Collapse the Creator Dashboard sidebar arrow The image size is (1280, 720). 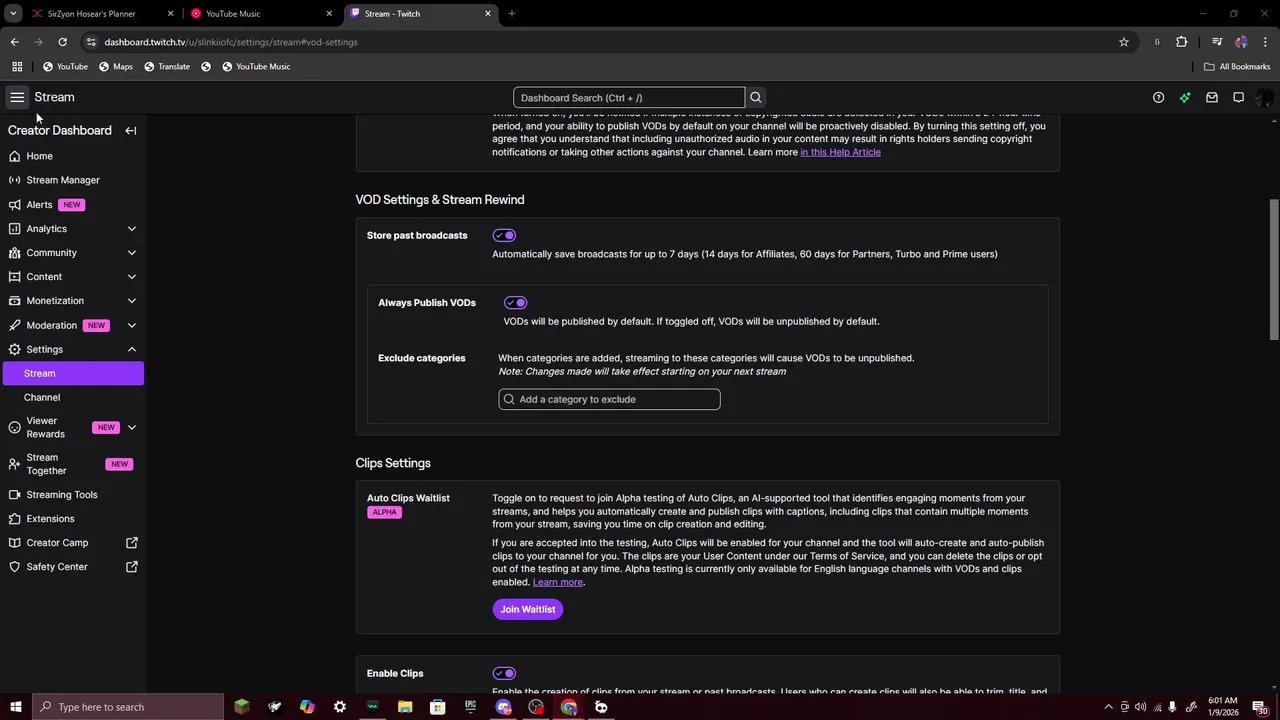click(x=131, y=130)
